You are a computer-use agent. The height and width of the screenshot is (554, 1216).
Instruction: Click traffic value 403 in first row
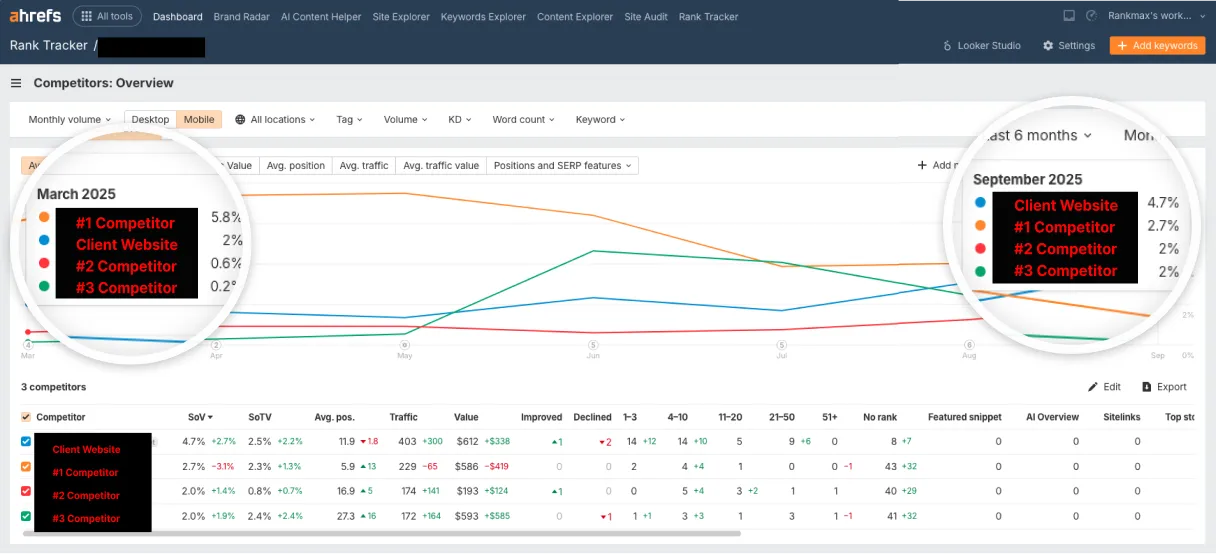coord(407,441)
